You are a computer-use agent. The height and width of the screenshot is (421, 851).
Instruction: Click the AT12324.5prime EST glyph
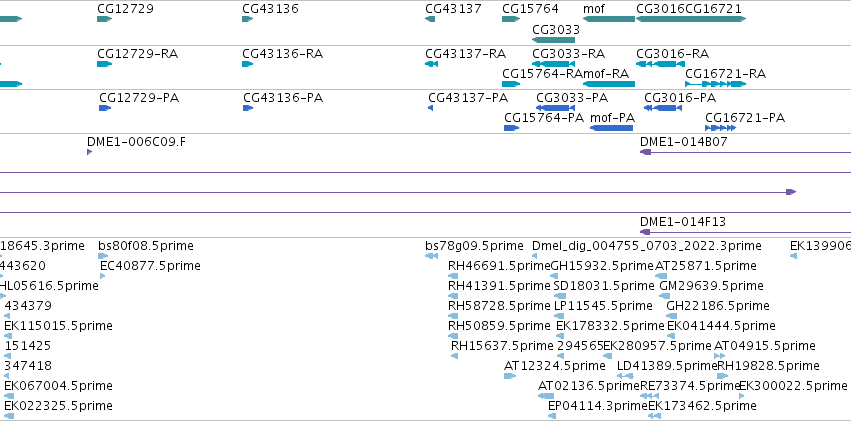click(x=510, y=376)
